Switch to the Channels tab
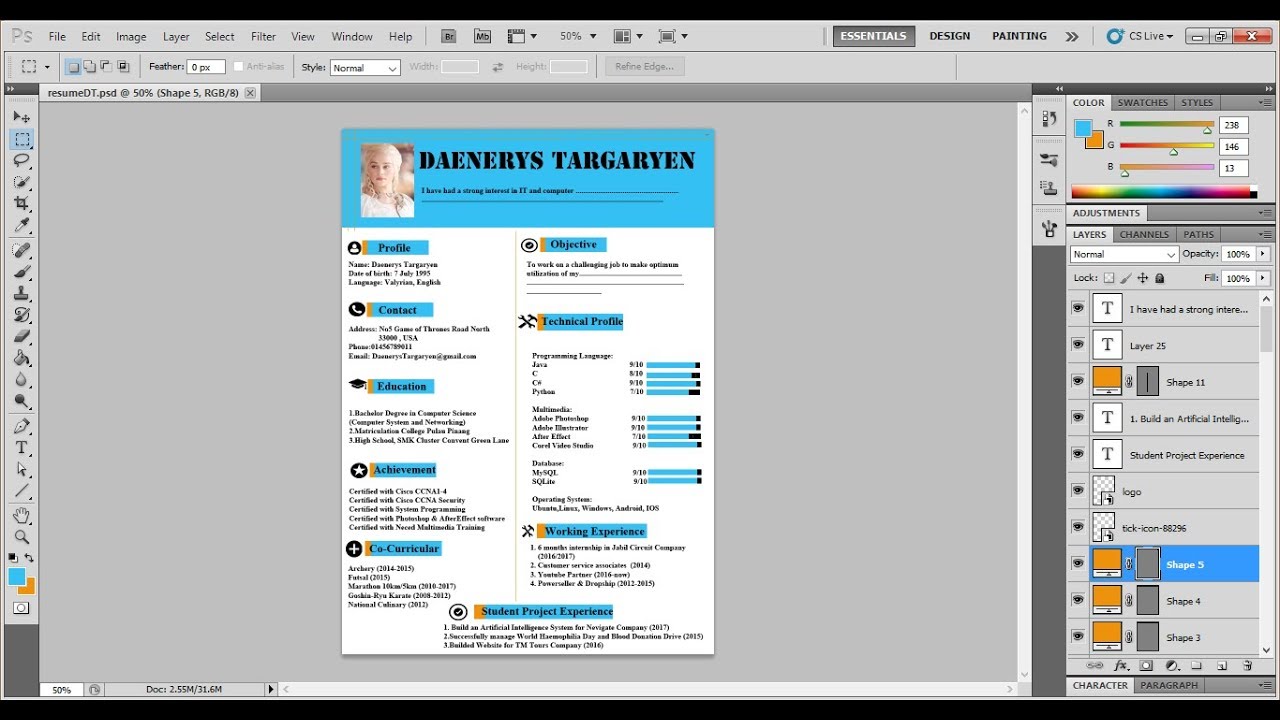This screenshot has width=1280, height=720. coord(1143,233)
